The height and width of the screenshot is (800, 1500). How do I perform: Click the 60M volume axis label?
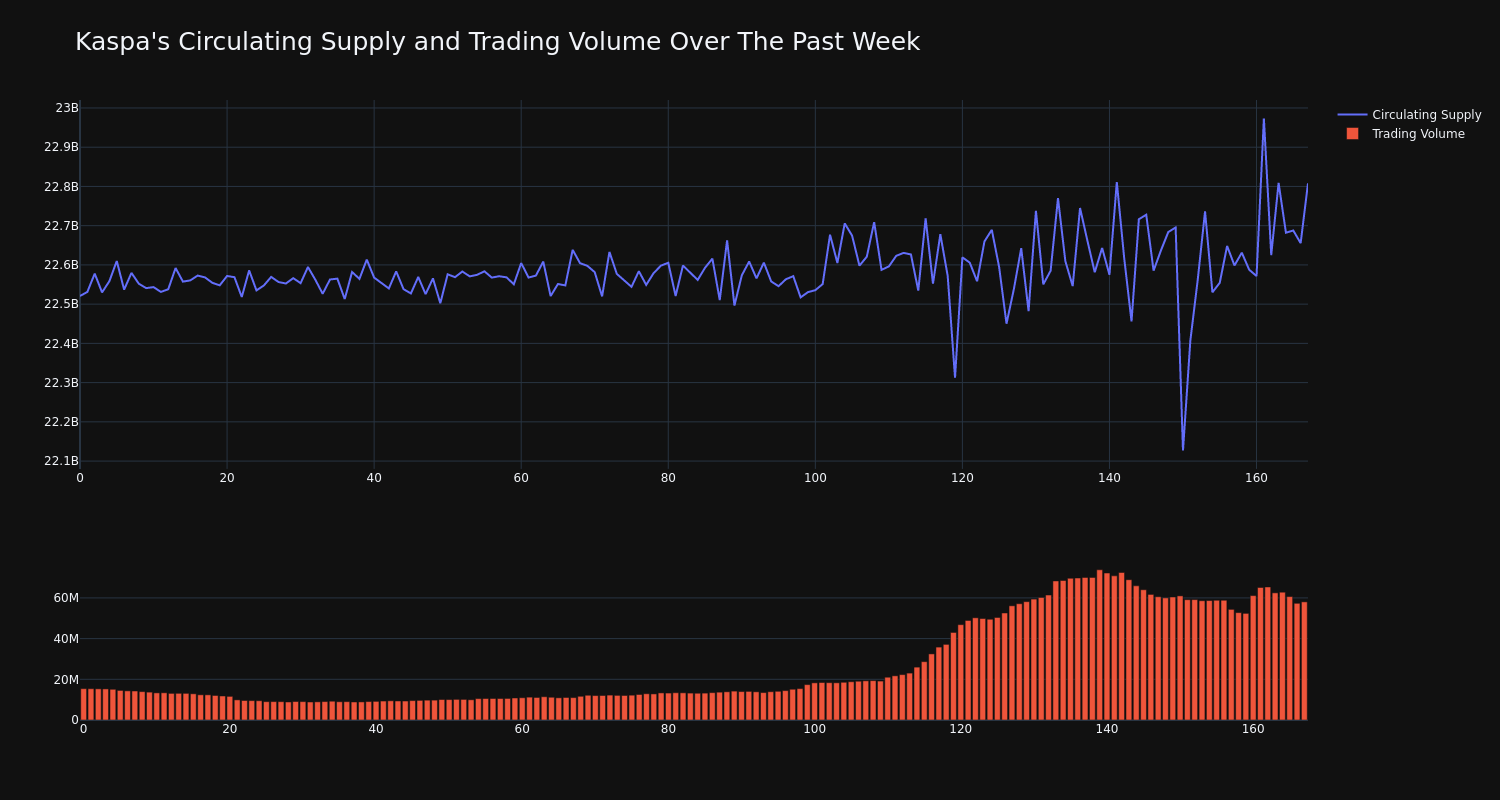coord(66,598)
